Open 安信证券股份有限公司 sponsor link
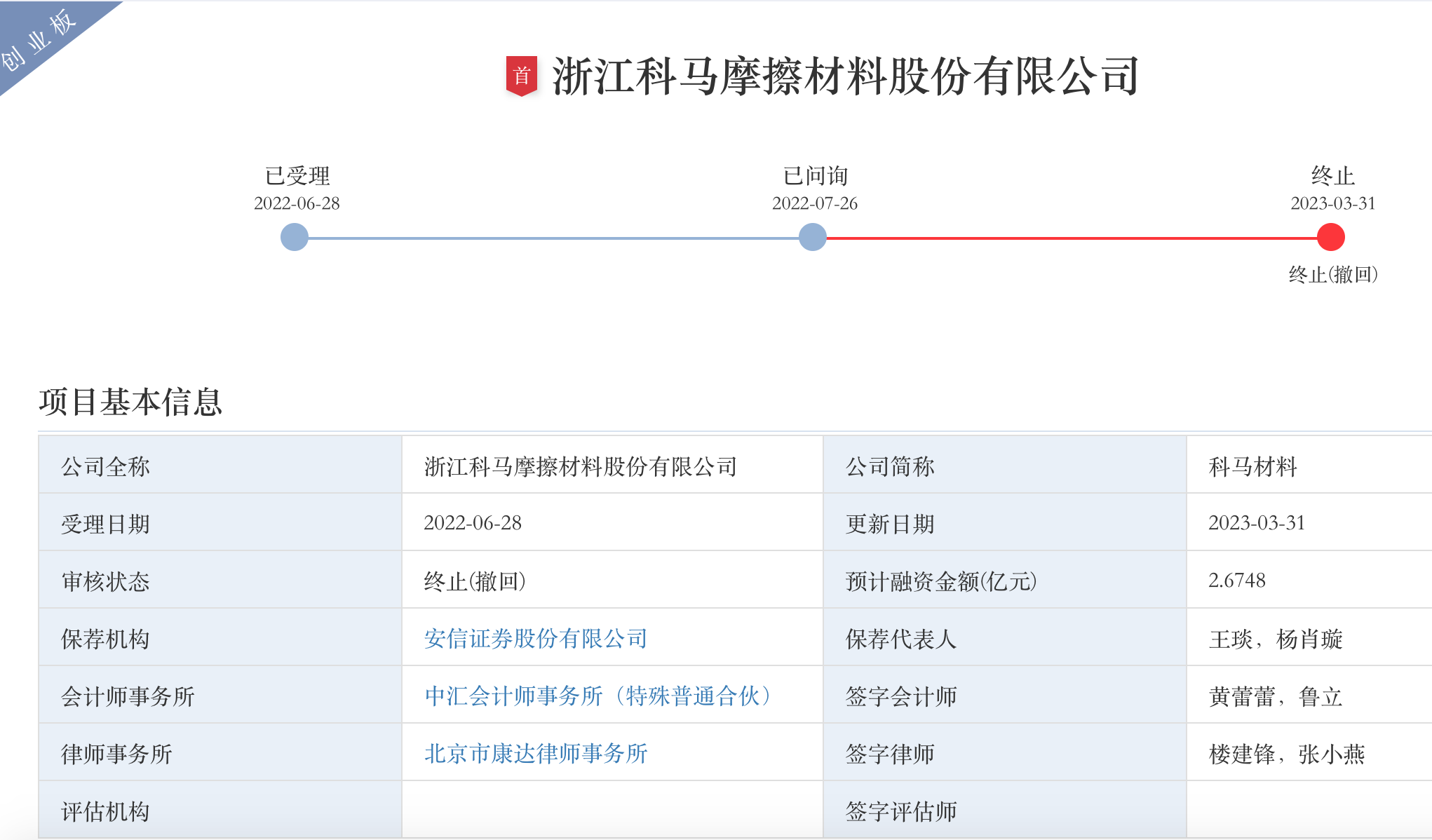This screenshot has width=1432, height=840. (535, 639)
